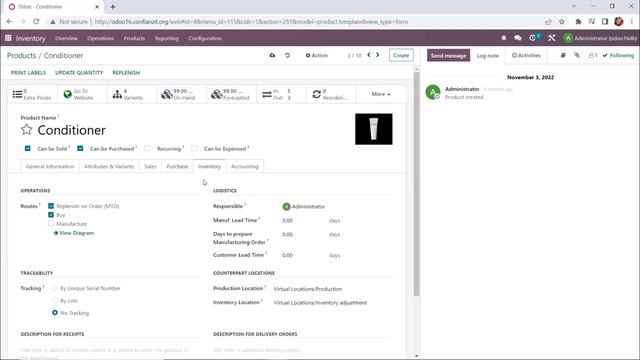Open the Extra Prices stat button
The width and height of the screenshot is (640, 360).
[32, 94]
